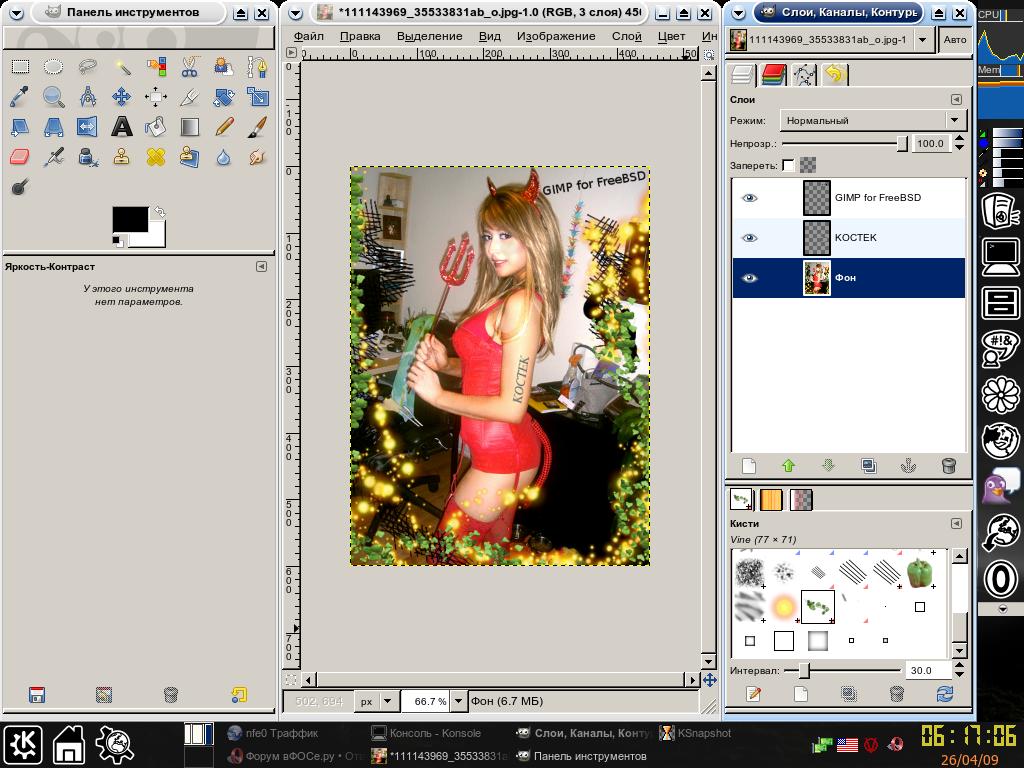Enable the Запереть lock transparency checkbox
Screen dimensions: 1024x768
click(789, 165)
